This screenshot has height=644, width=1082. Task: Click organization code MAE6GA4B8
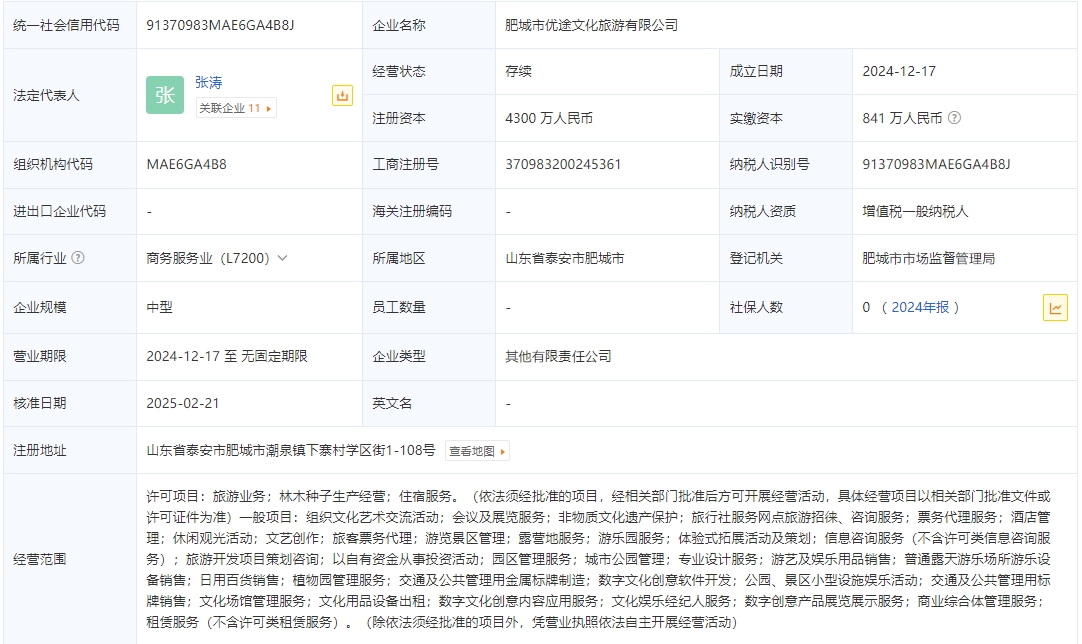pyautogui.click(x=186, y=164)
